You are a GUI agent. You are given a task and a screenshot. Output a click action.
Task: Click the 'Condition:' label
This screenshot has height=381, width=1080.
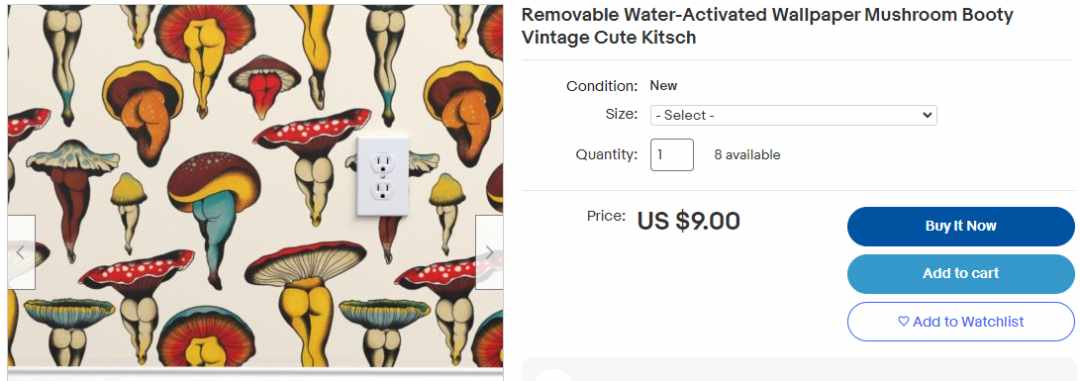coord(602,86)
